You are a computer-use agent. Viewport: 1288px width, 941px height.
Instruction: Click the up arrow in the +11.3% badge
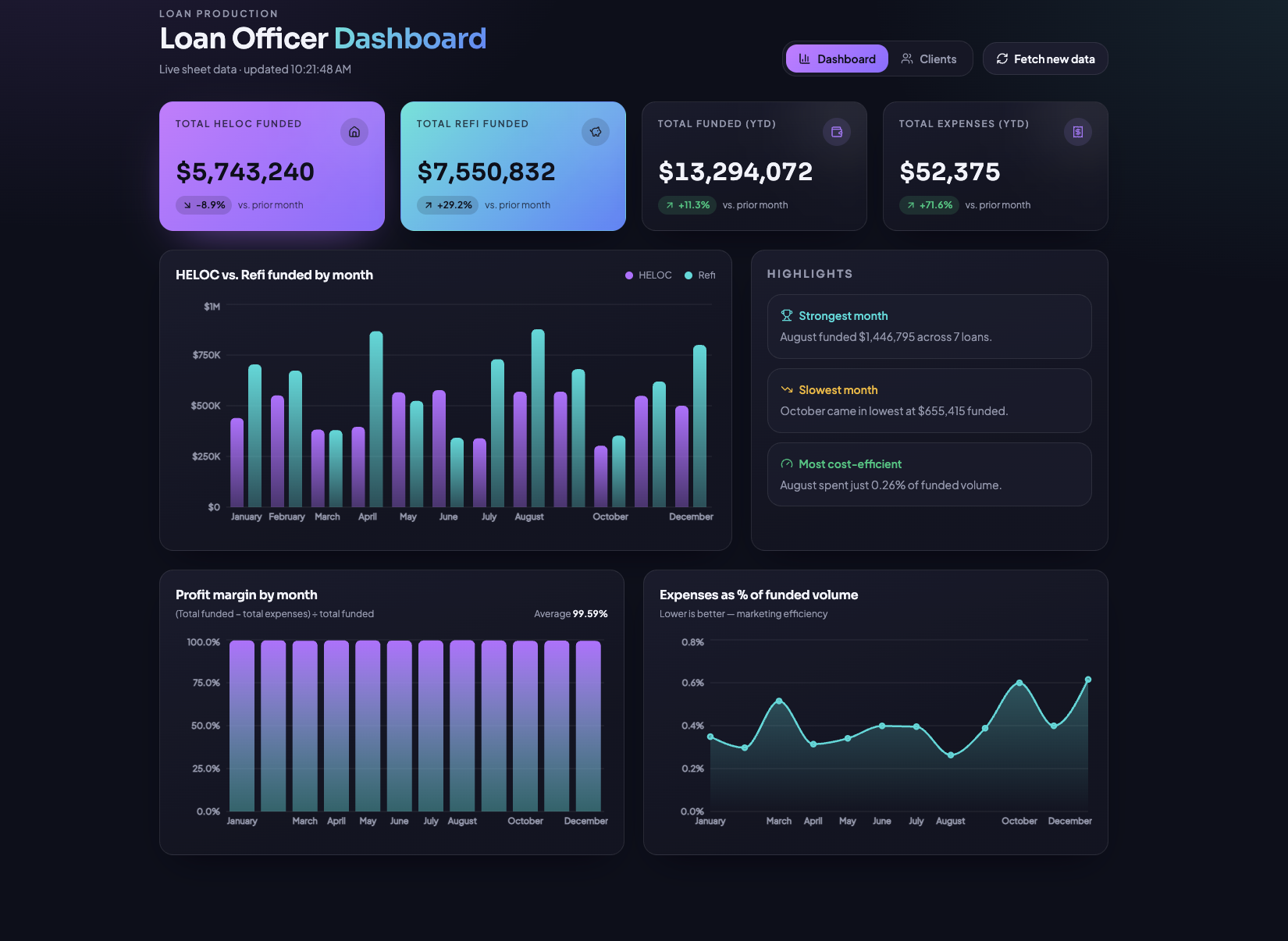[670, 205]
